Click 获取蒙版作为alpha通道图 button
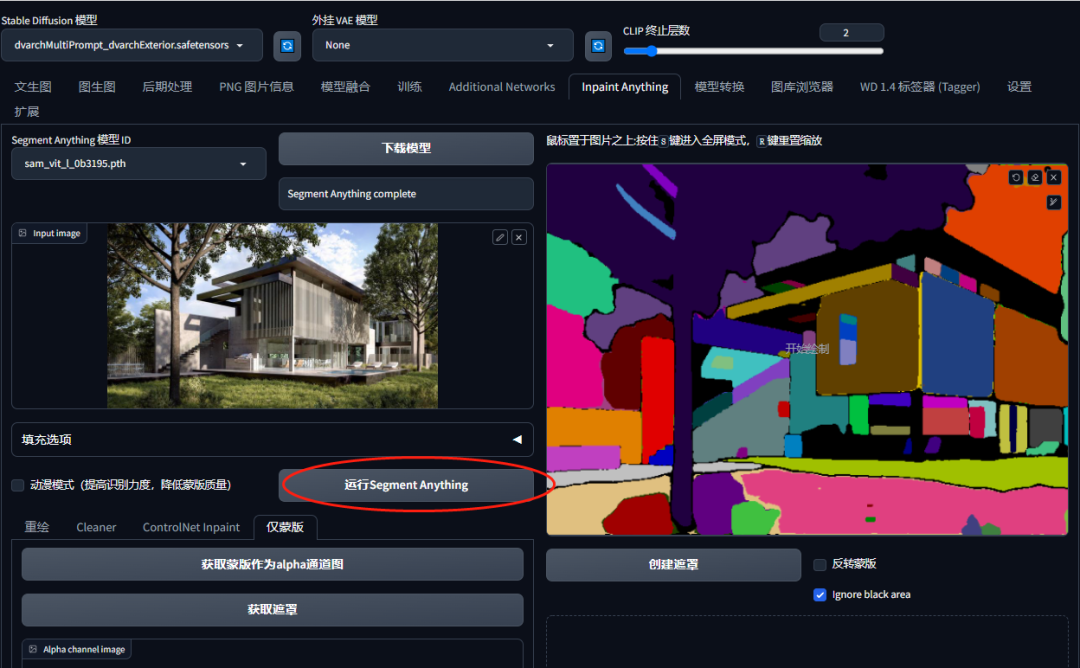This screenshot has height=668, width=1080. [272, 565]
